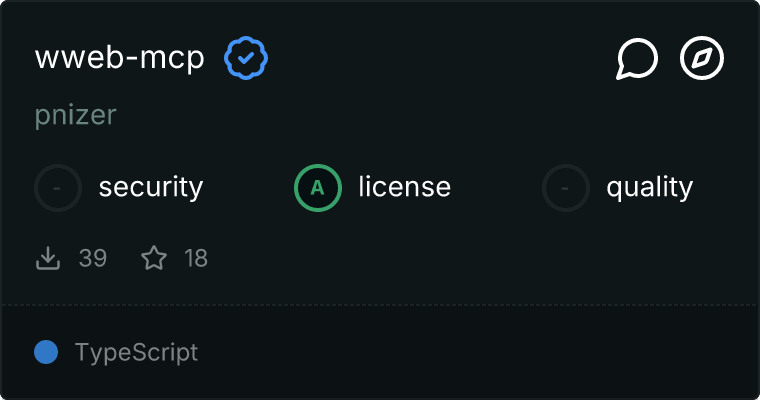Click the download arrow icon

[48, 259]
